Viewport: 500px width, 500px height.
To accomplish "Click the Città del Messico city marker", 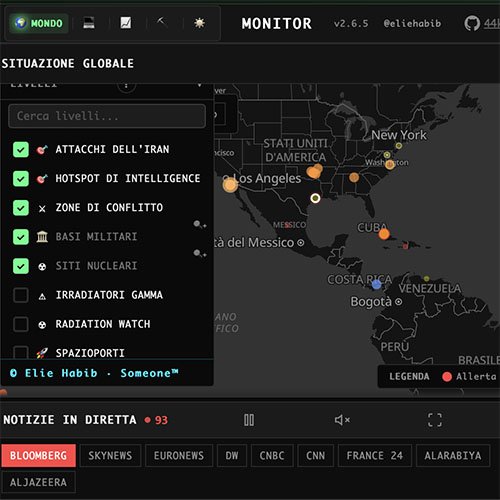I will point(300,243).
